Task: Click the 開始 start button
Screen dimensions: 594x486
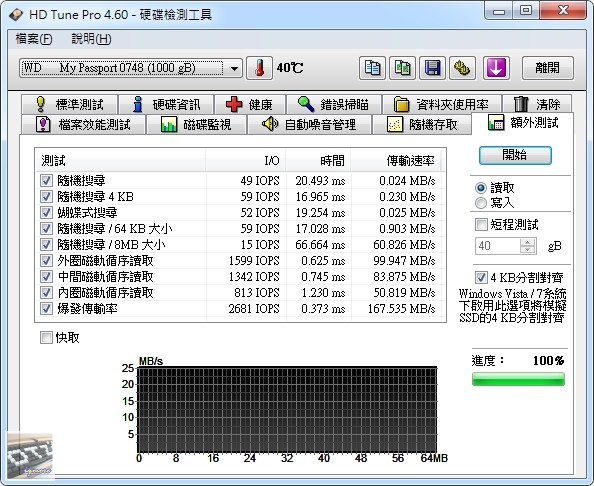Action: click(x=515, y=155)
